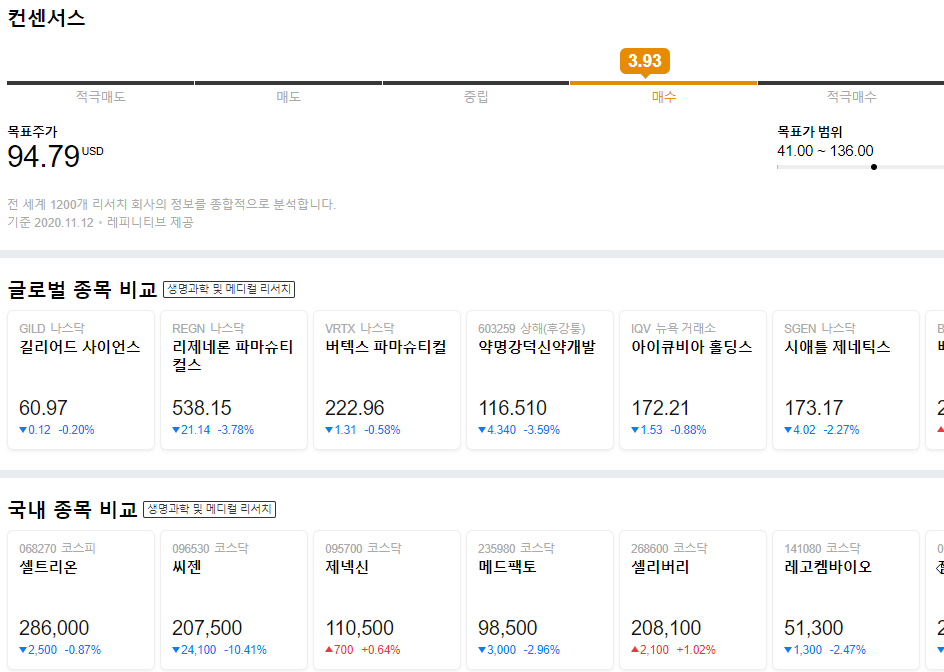
Task: Open the 제넥신 095700 stock card
Action: (x=387, y=600)
